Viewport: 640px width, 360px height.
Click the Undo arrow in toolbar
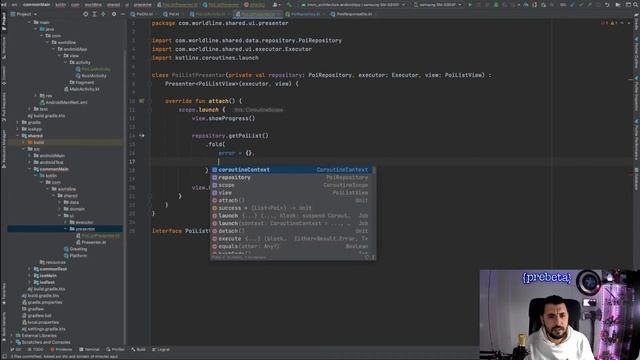[x=607, y=4]
